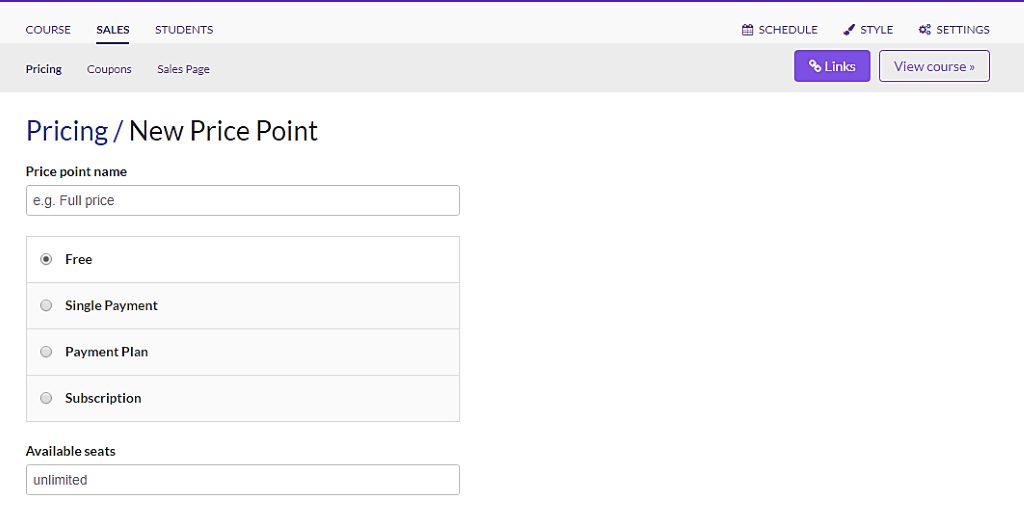Open the Sales Page sub-tab

184,69
